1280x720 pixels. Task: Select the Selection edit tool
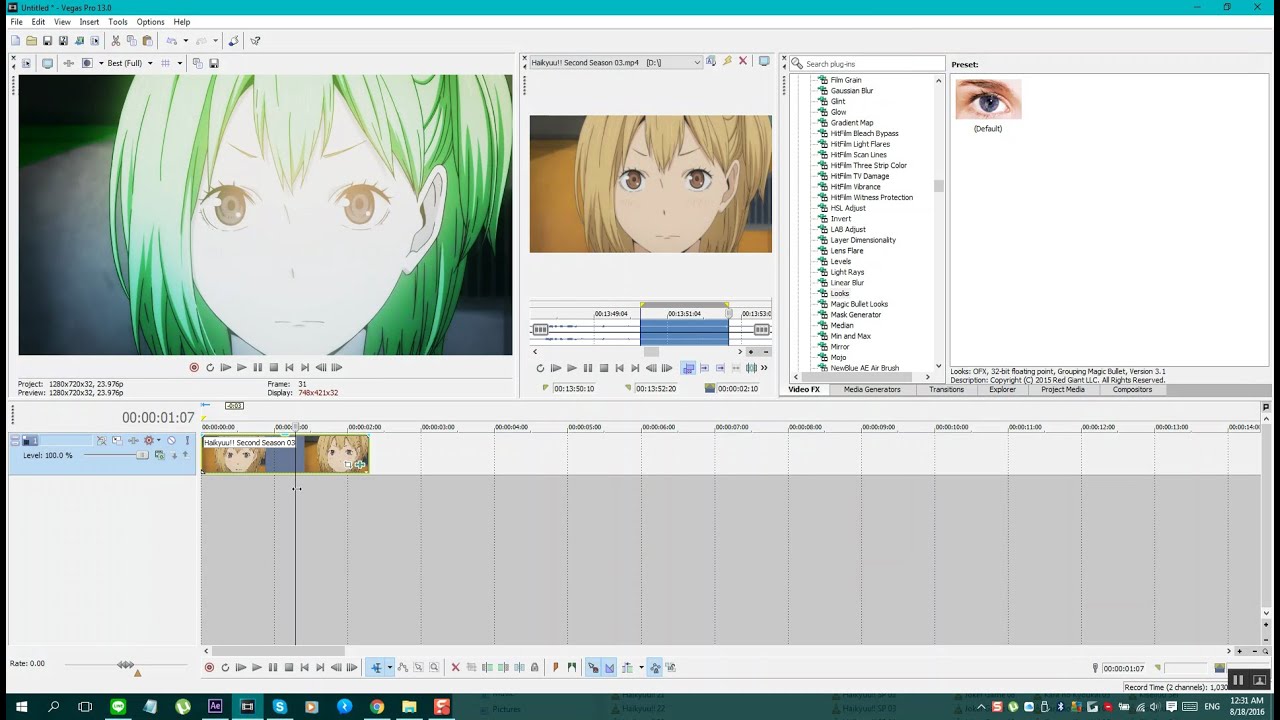point(418,667)
